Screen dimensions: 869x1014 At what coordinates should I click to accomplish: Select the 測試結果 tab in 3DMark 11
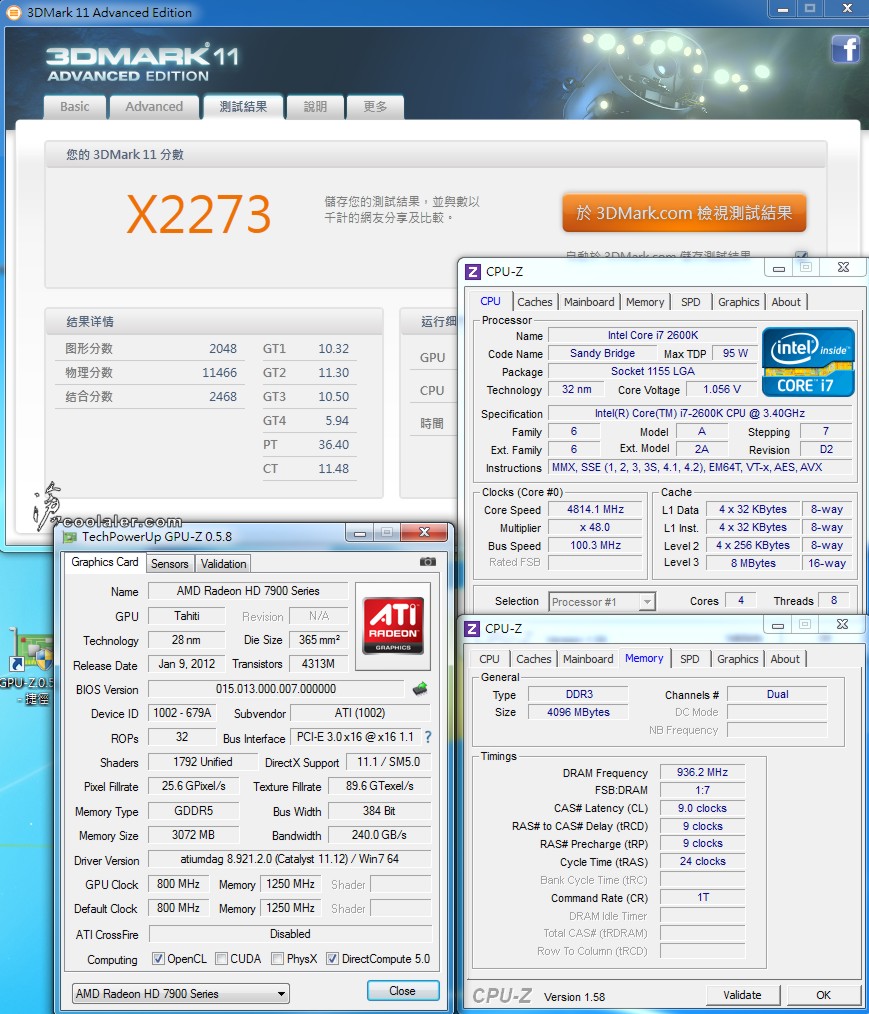[x=243, y=107]
